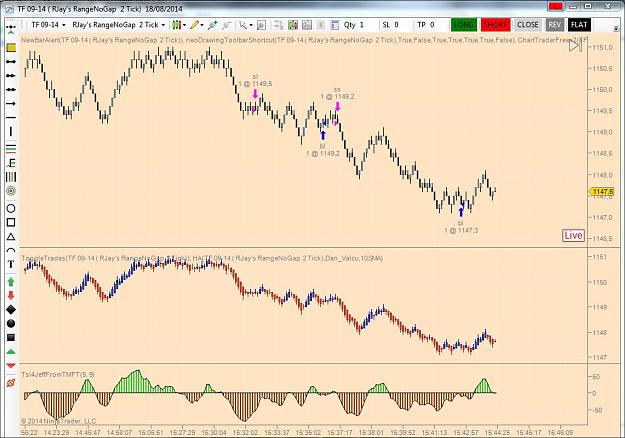This screenshot has width=625, height=438.
Task: Select the Vertical line tool
Action: (x=11, y=132)
